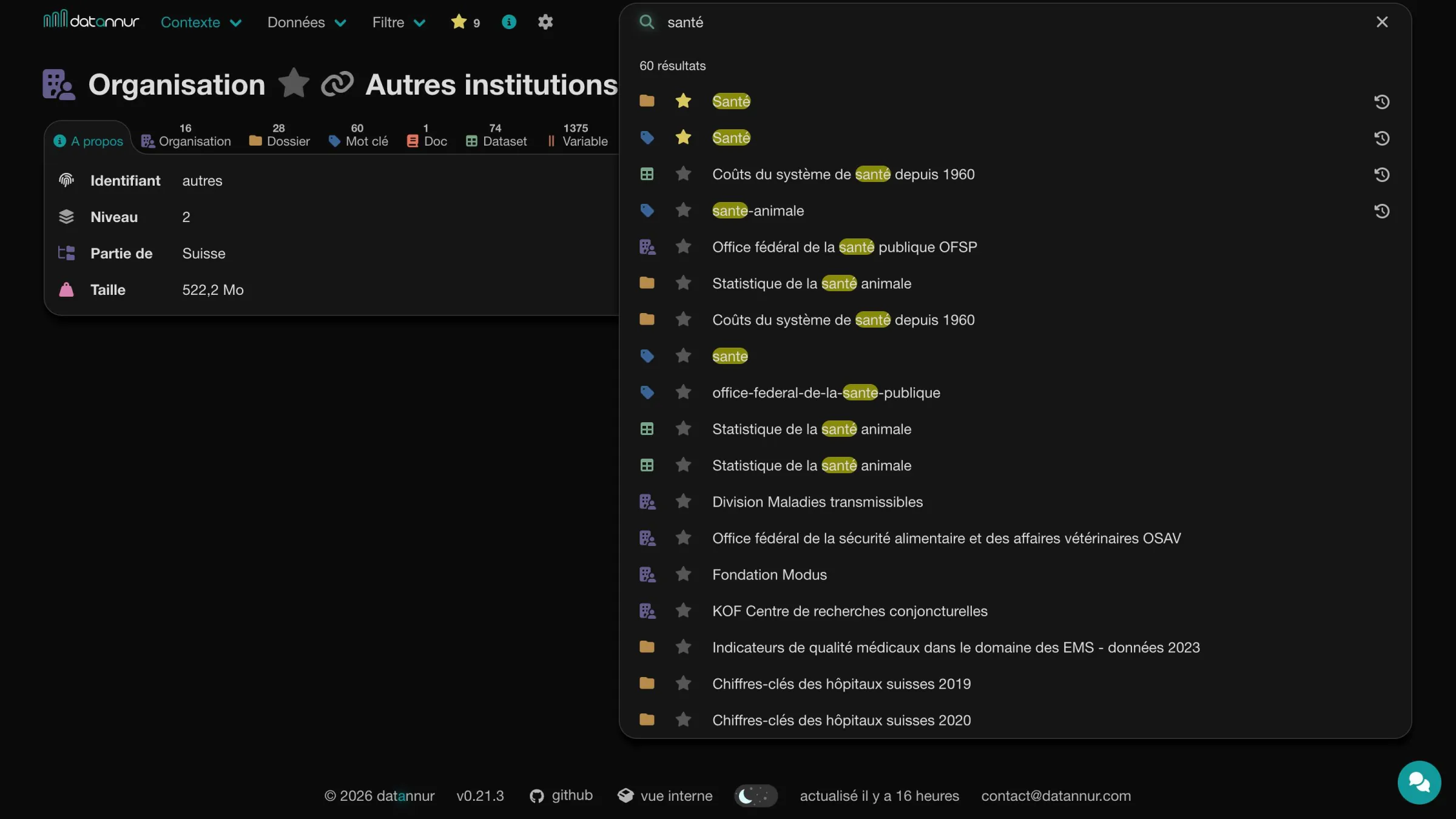Click the copy link icon beside title
The width and height of the screenshot is (1456, 819).
click(337, 84)
